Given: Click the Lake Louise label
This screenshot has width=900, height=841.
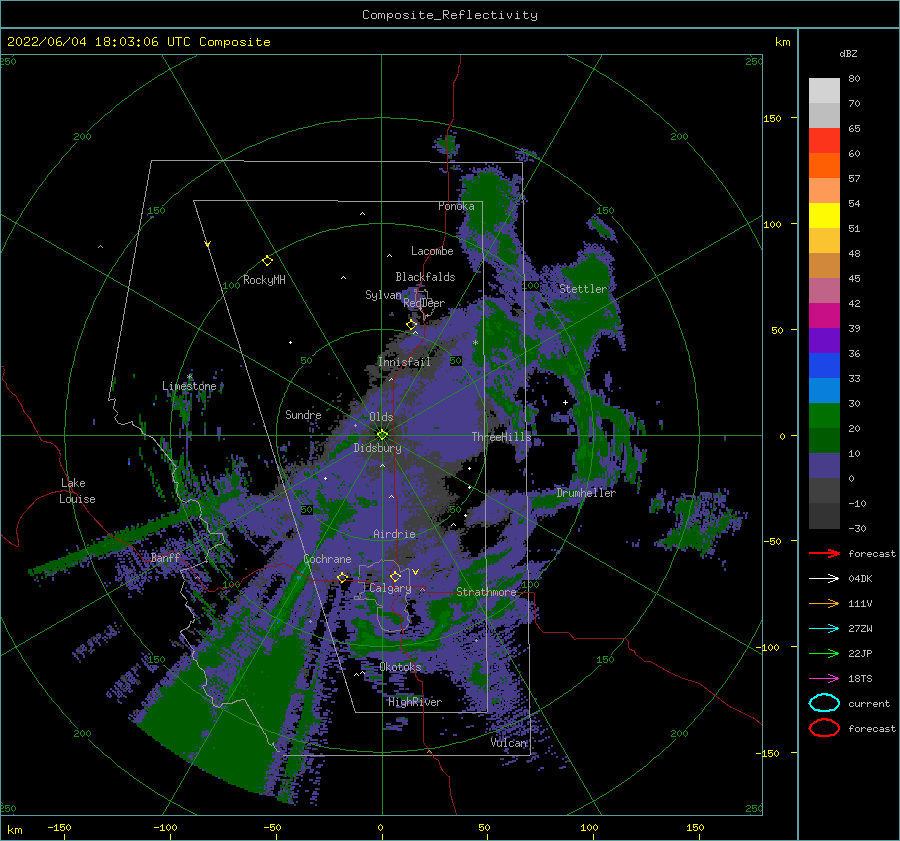Looking at the screenshot, I should click(x=77, y=491).
